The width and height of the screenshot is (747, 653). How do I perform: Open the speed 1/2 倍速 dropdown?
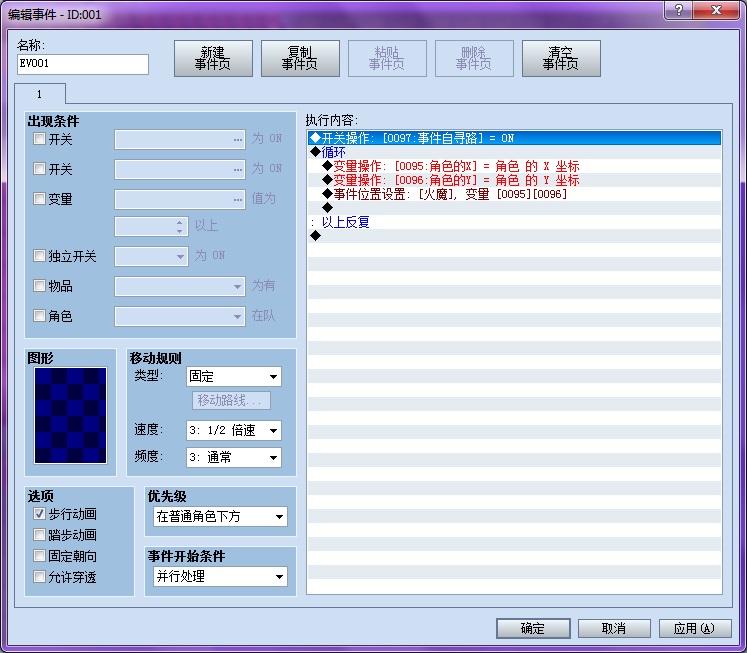[x=233, y=431]
